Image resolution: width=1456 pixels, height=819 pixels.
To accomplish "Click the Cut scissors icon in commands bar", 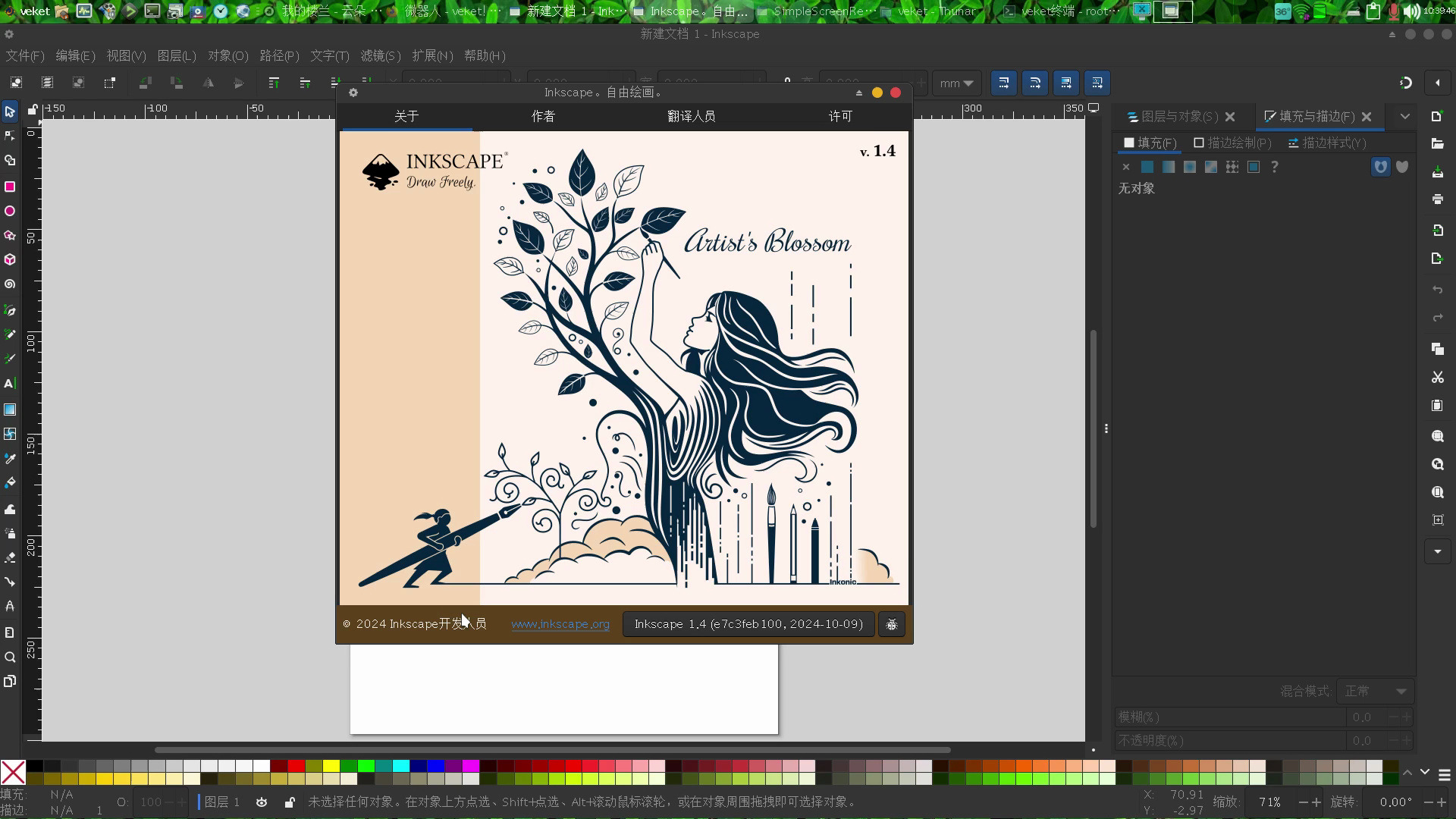I will 1437,378.
